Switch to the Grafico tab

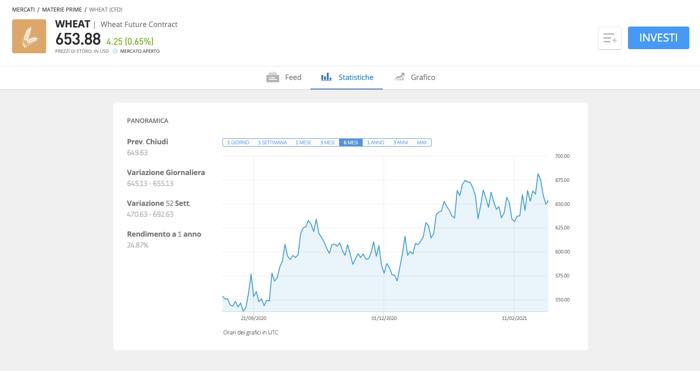click(x=415, y=77)
